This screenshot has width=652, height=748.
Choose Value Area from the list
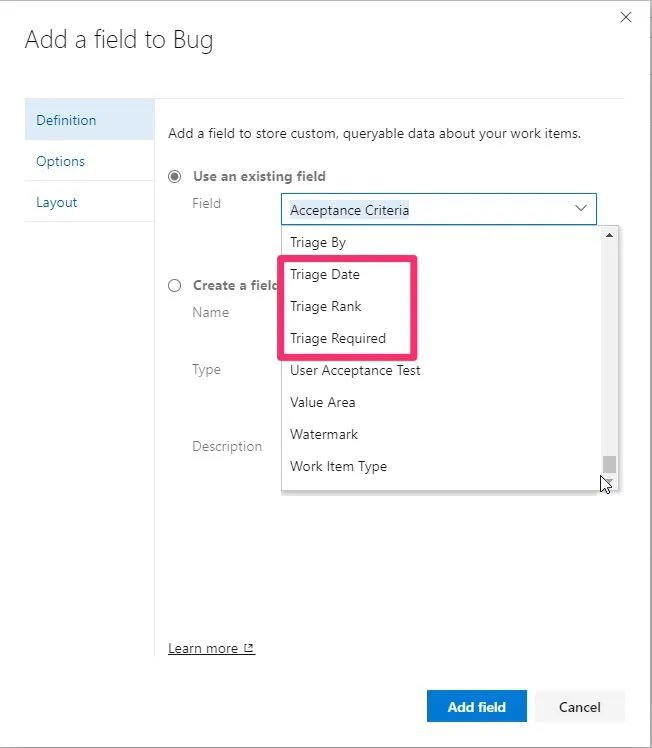(323, 402)
